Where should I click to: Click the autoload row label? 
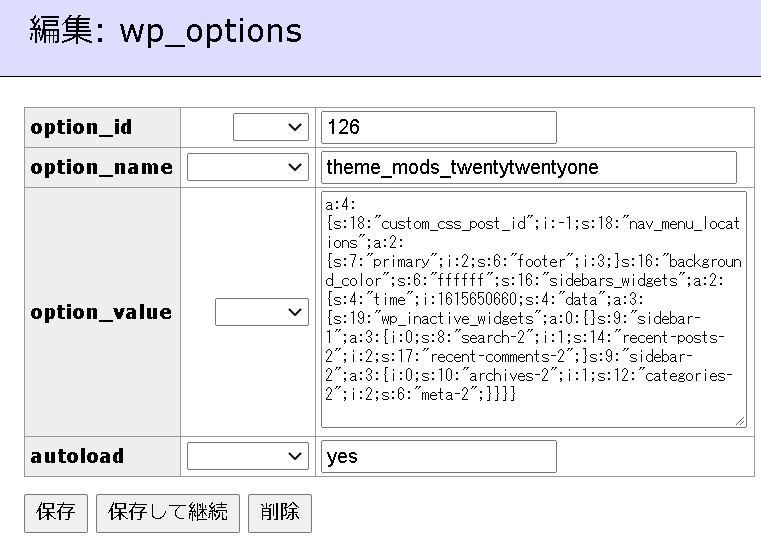tap(77, 456)
